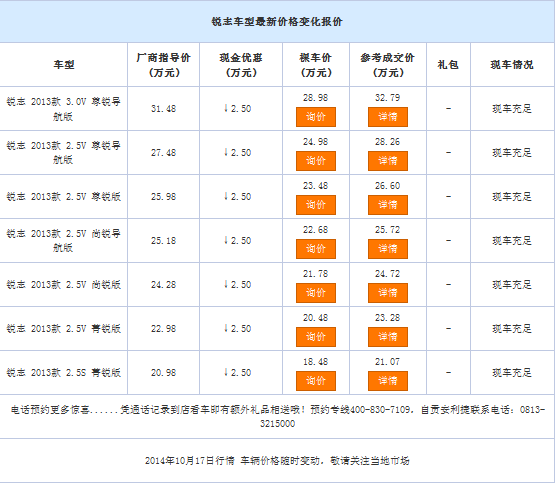
Task: Select 锐志 2013款 2.5V 尚锐导航版 model name
Action: 63,241
